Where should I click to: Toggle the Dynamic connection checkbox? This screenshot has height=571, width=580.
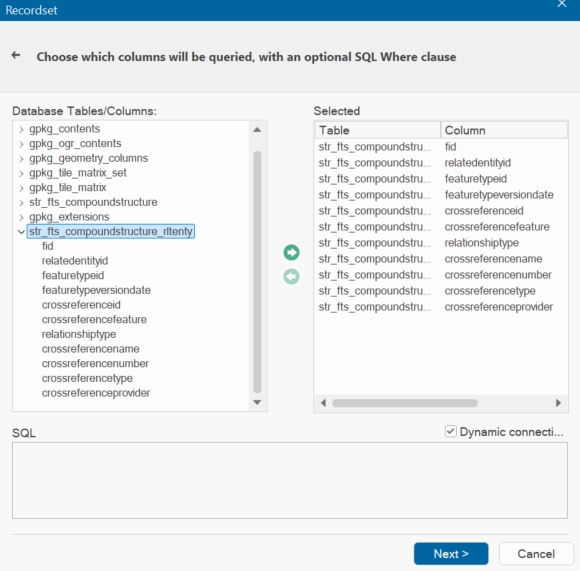(x=451, y=432)
